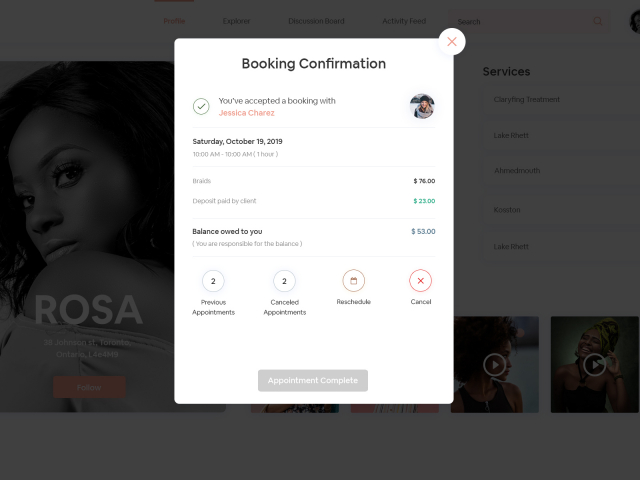This screenshot has width=640, height=480.
Task: Click Jessica Charez's avatar photo
Action: [422, 106]
